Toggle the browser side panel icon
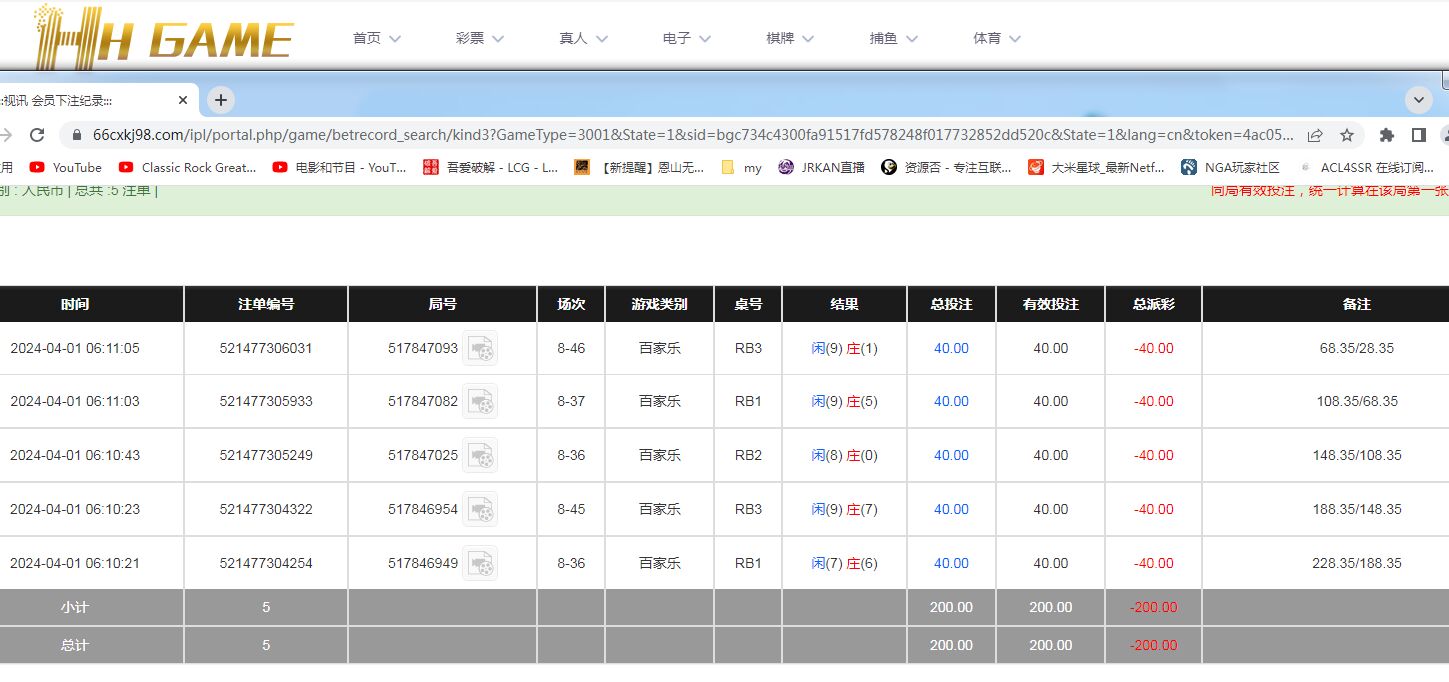This screenshot has height=682, width=1449. coord(1418,135)
